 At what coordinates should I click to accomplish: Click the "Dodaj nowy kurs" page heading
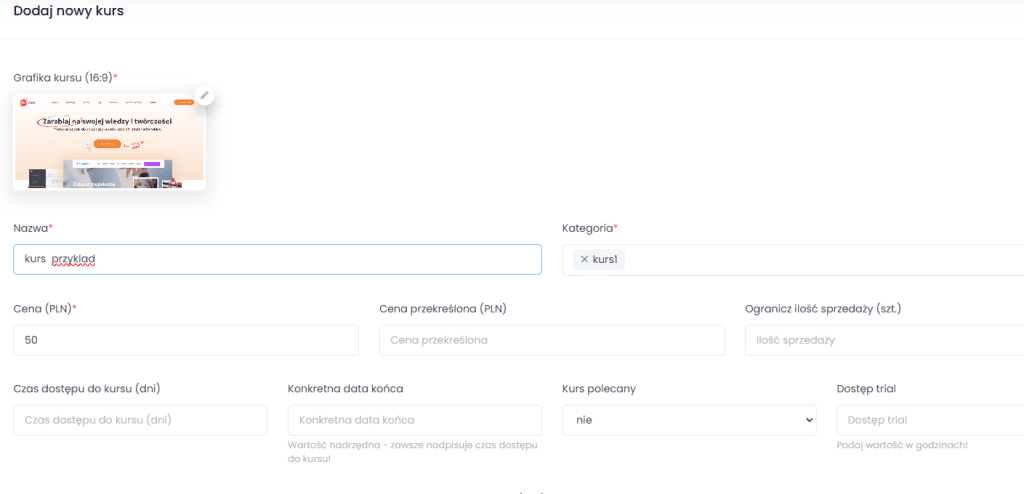tap(69, 11)
